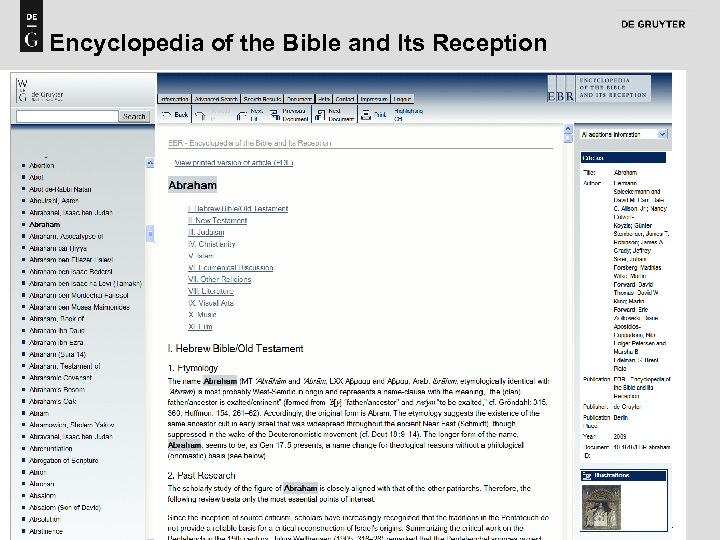Click the sidebar list scroll-up arrow
The width and height of the screenshot is (720, 540).
150,163
